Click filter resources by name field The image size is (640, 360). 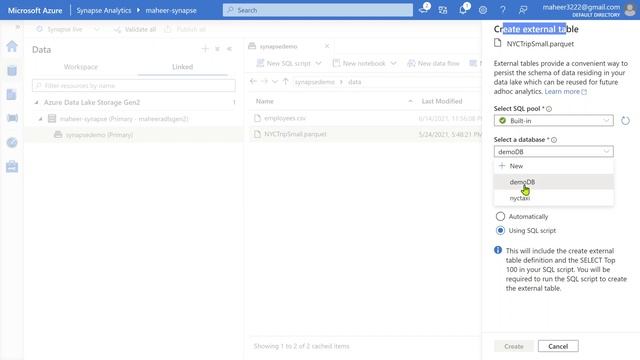coord(134,86)
